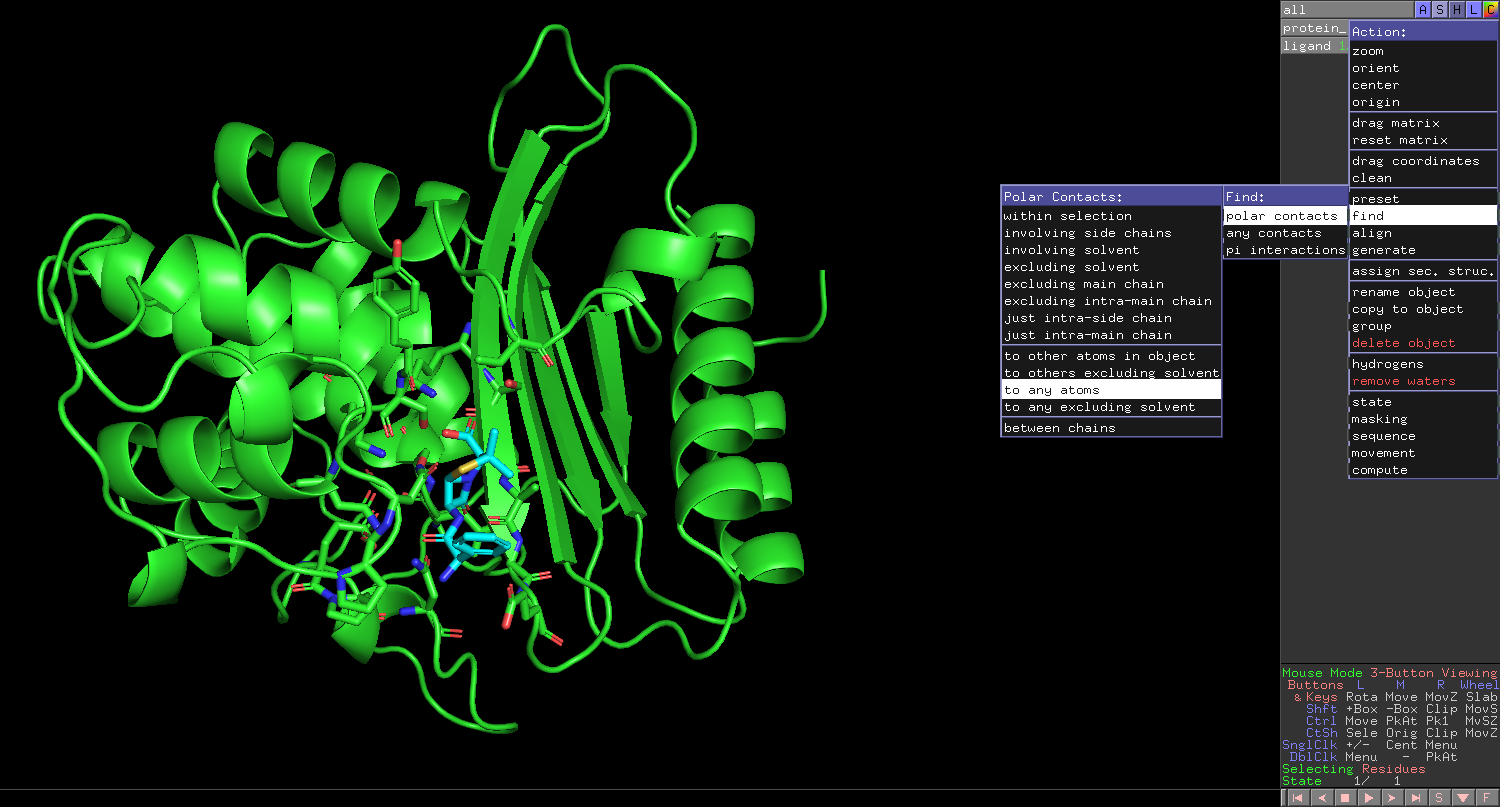This screenshot has height=807, width=1500.
Task: Expand the 'align' submenu
Action: [x=1423, y=233]
